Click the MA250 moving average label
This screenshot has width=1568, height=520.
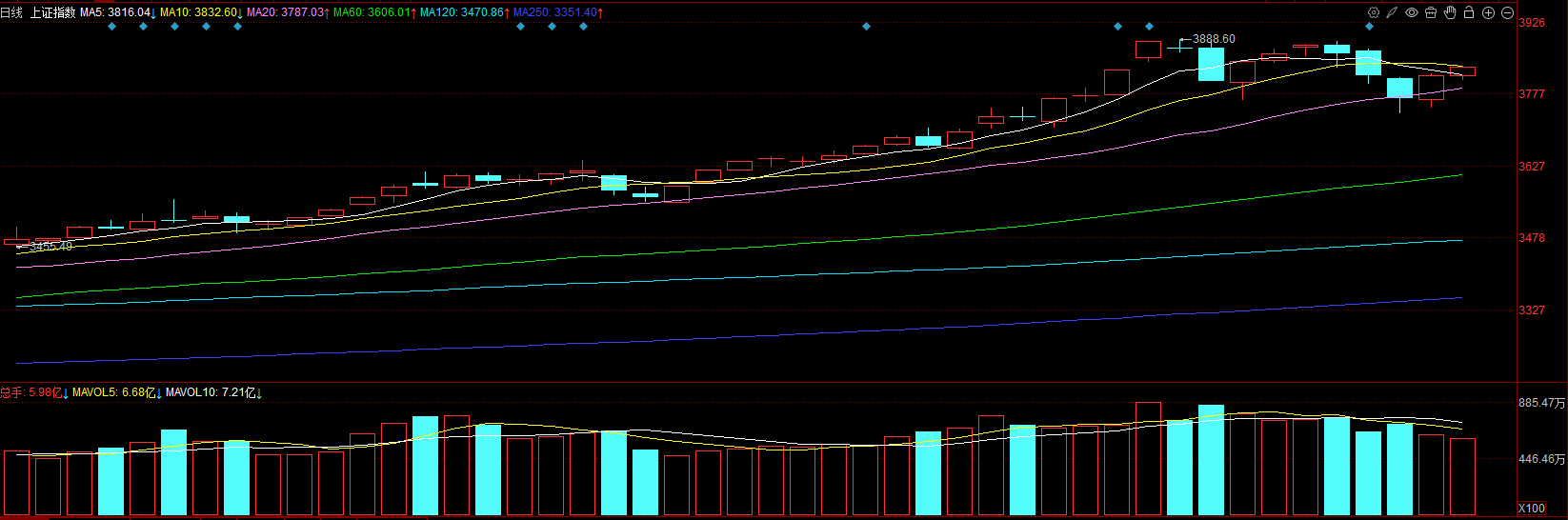[556, 12]
